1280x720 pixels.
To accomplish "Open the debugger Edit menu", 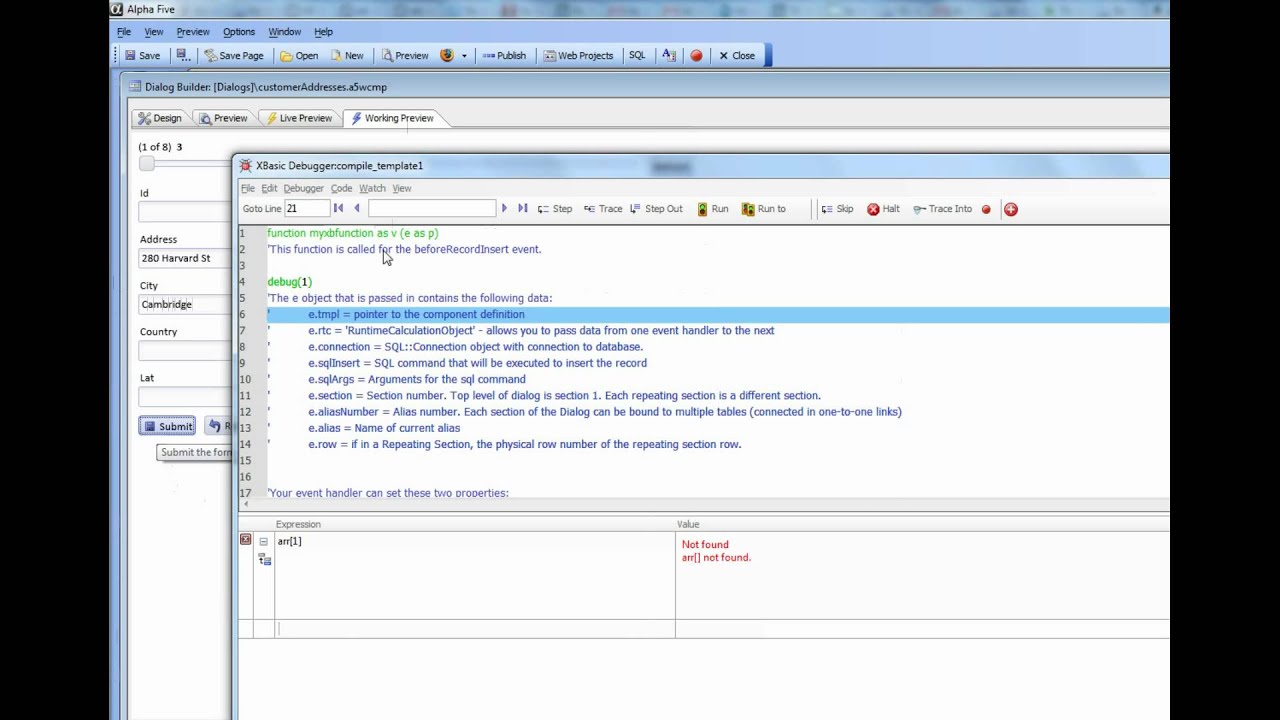I will point(269,188).
